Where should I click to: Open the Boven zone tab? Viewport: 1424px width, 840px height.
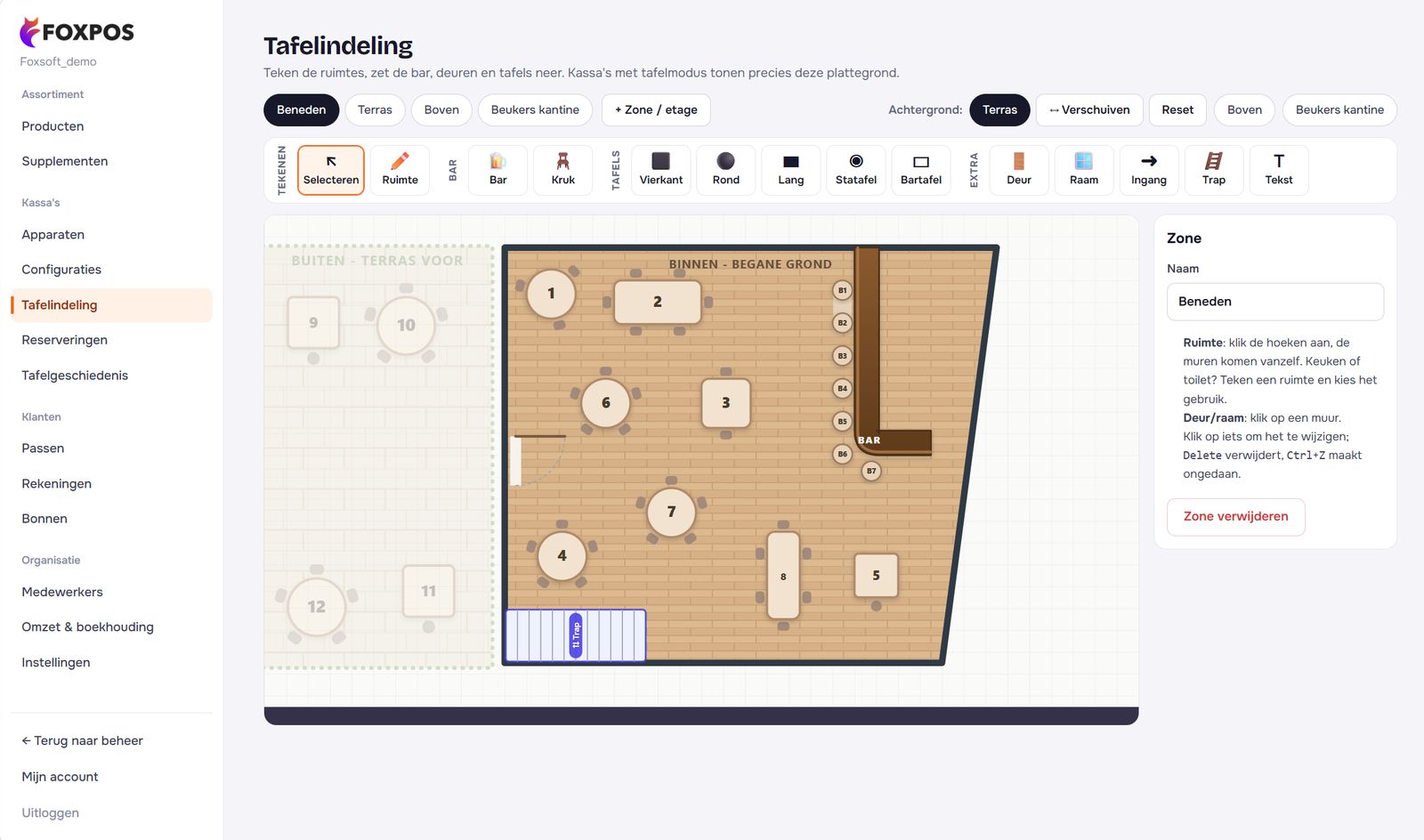click(441, 110)
